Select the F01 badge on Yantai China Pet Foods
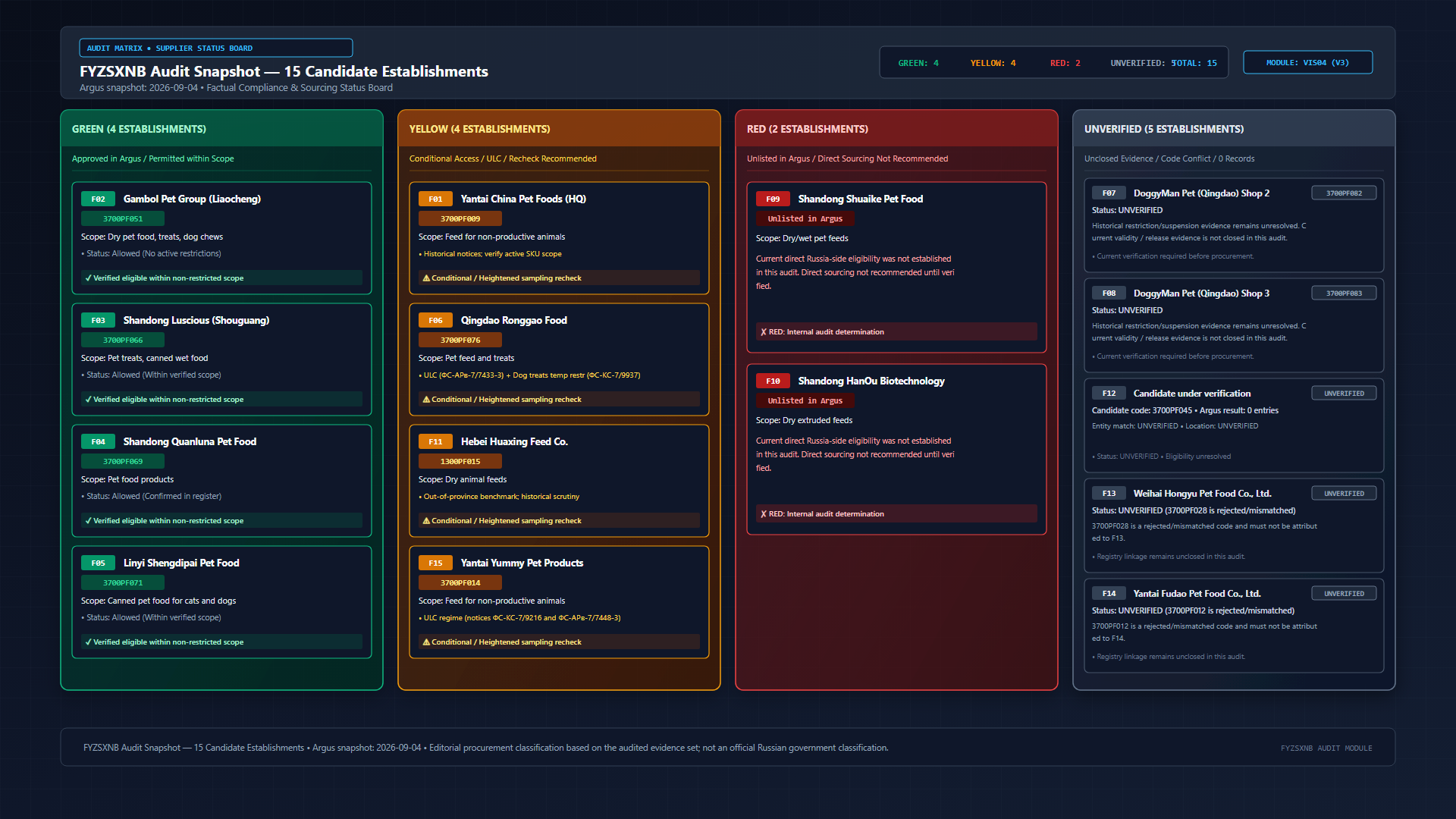This screenshot has width=1456, height=819. 435,199
